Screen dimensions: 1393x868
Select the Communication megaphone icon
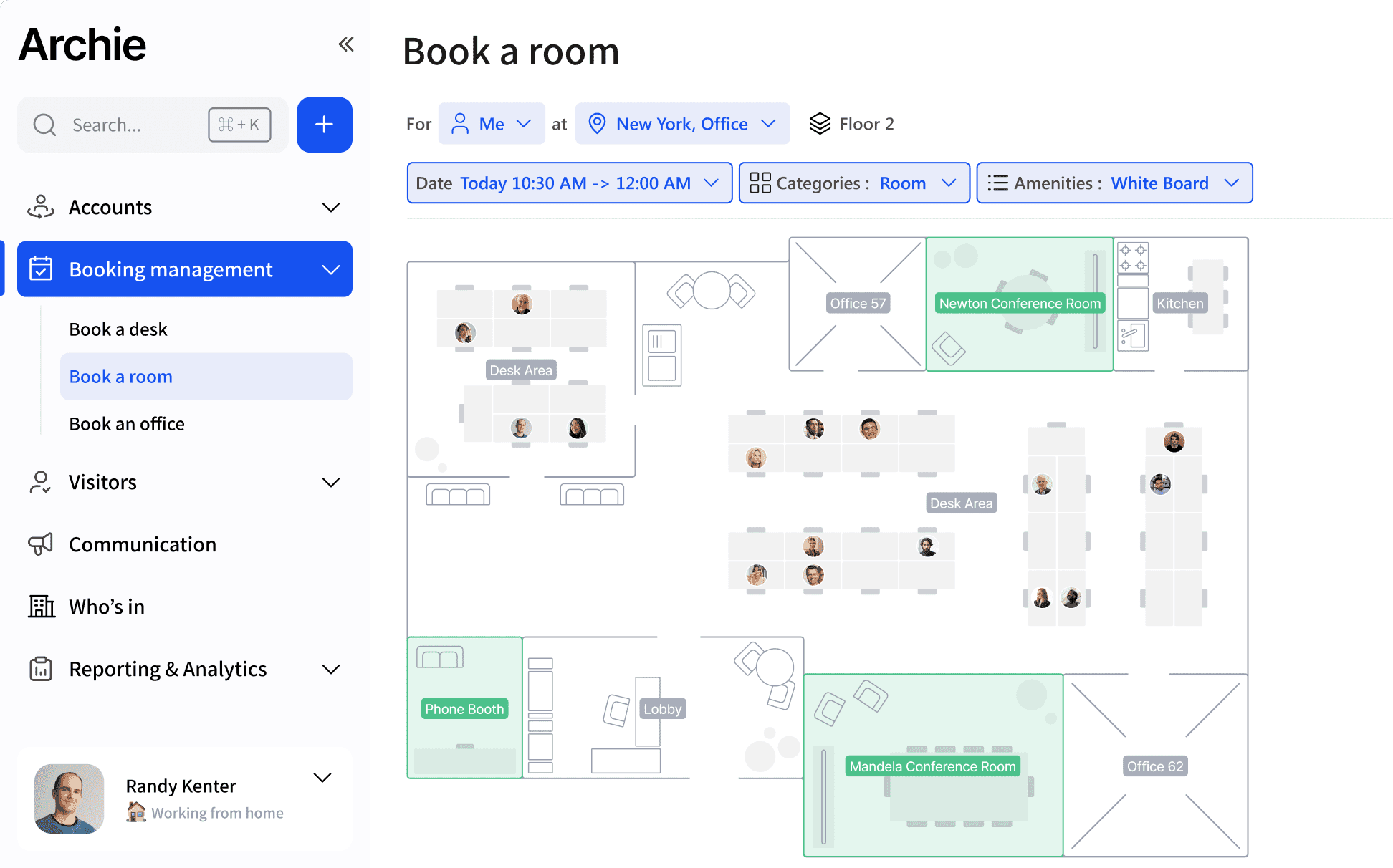pyautogui.click(x=41, y=544)
